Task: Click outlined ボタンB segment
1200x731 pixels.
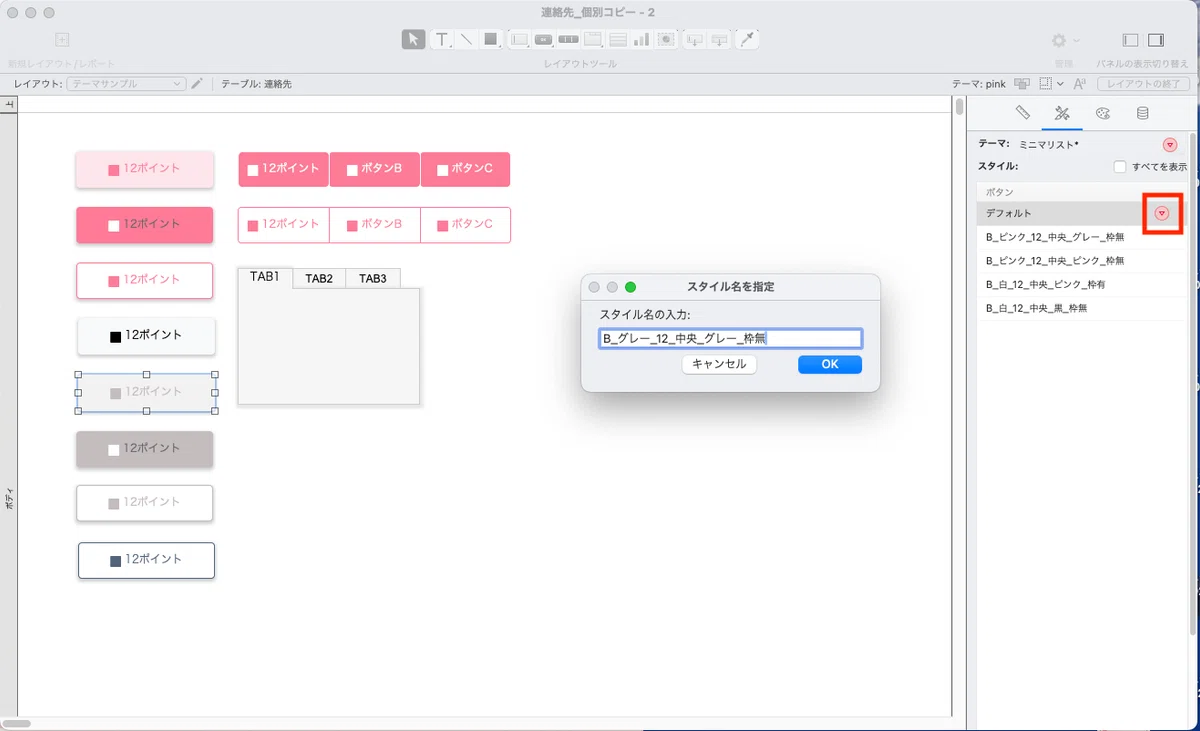Action: point(375,225)
